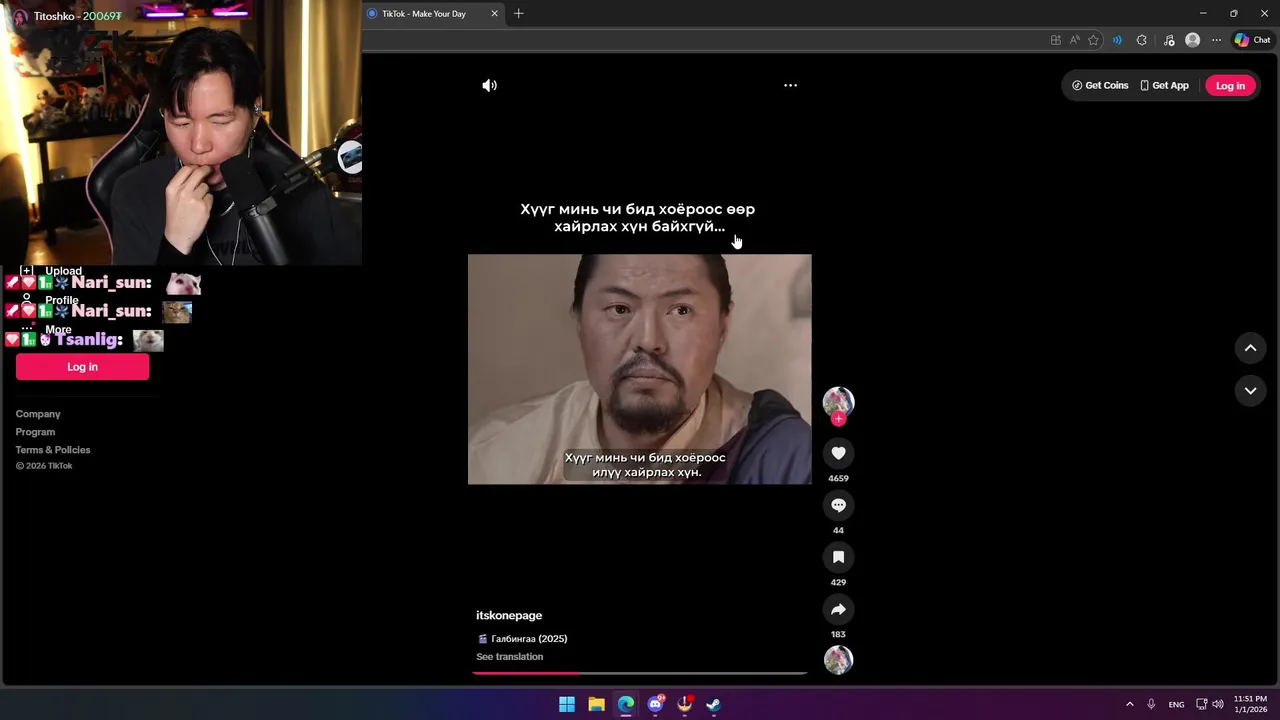Click the Log in button at top right
This screenshot has height=720, width=1280.
pos(1230,86)
